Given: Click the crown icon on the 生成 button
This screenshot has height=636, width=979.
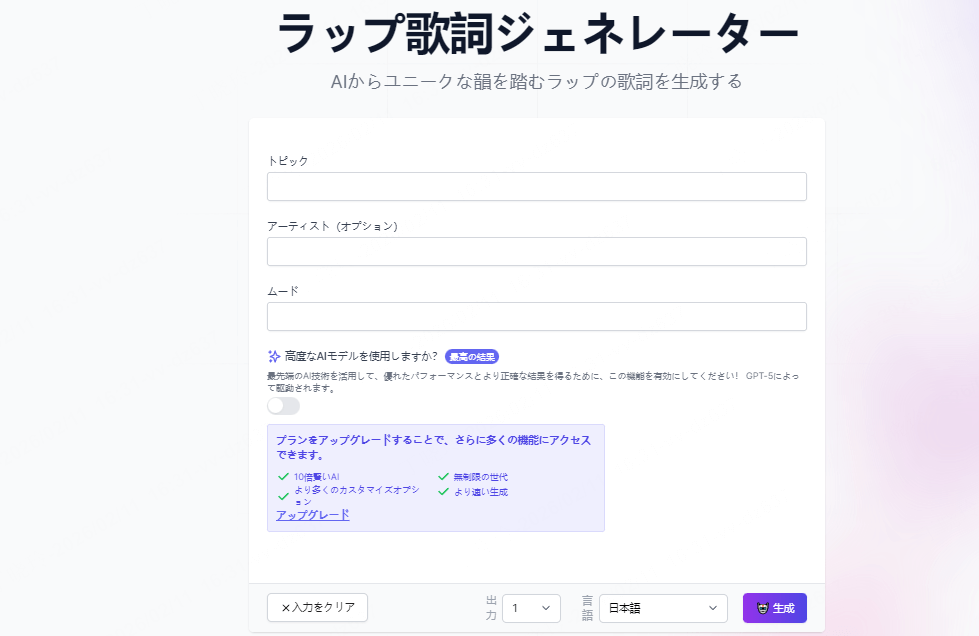Looking at the screenshot, I should [763, 607].
